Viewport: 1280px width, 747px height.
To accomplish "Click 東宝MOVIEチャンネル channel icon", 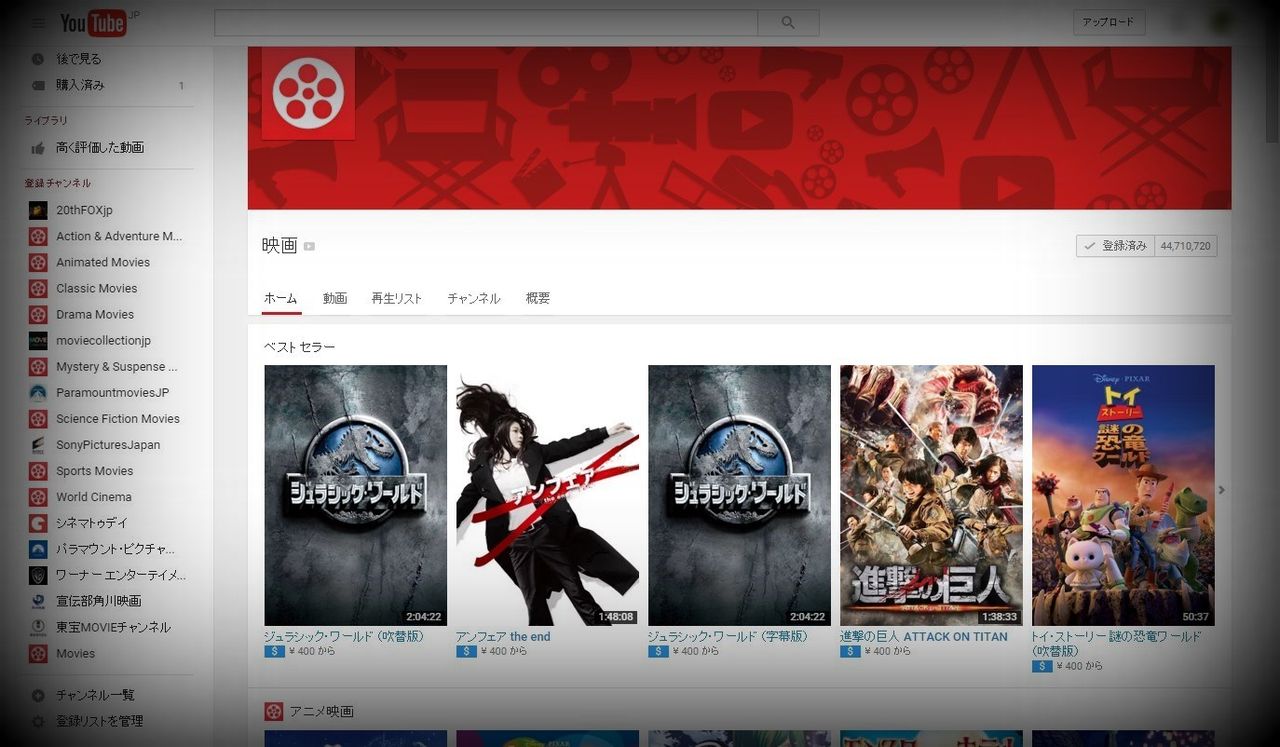I will point(38,627).
